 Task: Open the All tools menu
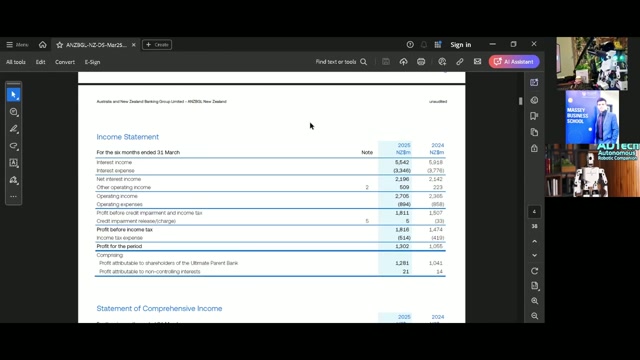point(16,62)
